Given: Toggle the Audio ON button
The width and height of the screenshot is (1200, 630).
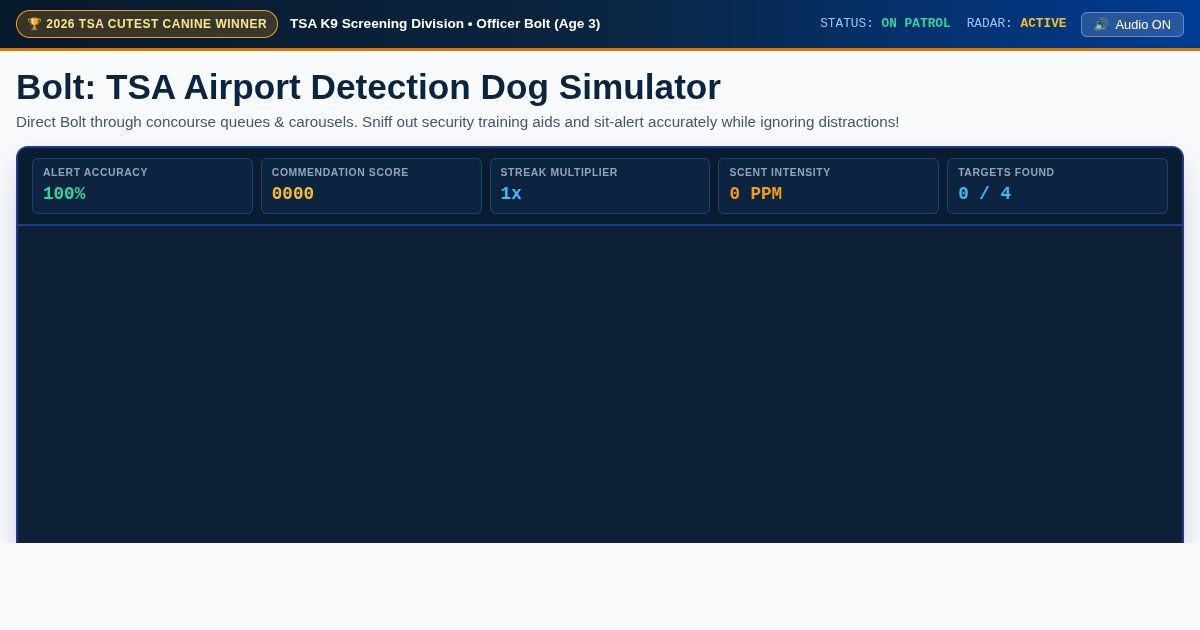Looking at the screenshot, I should point(1132,24).
